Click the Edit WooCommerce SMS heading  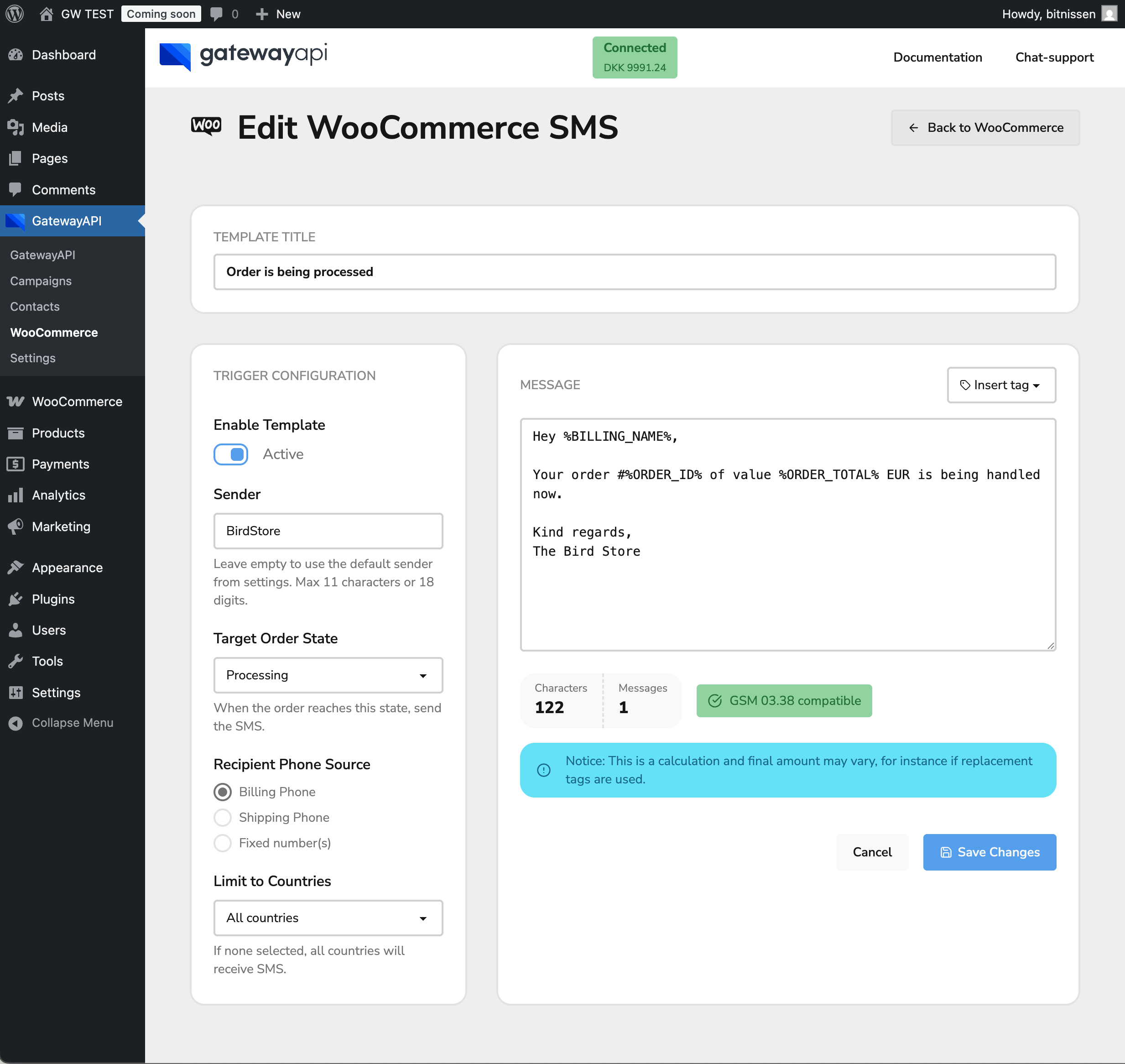point(428,127)
